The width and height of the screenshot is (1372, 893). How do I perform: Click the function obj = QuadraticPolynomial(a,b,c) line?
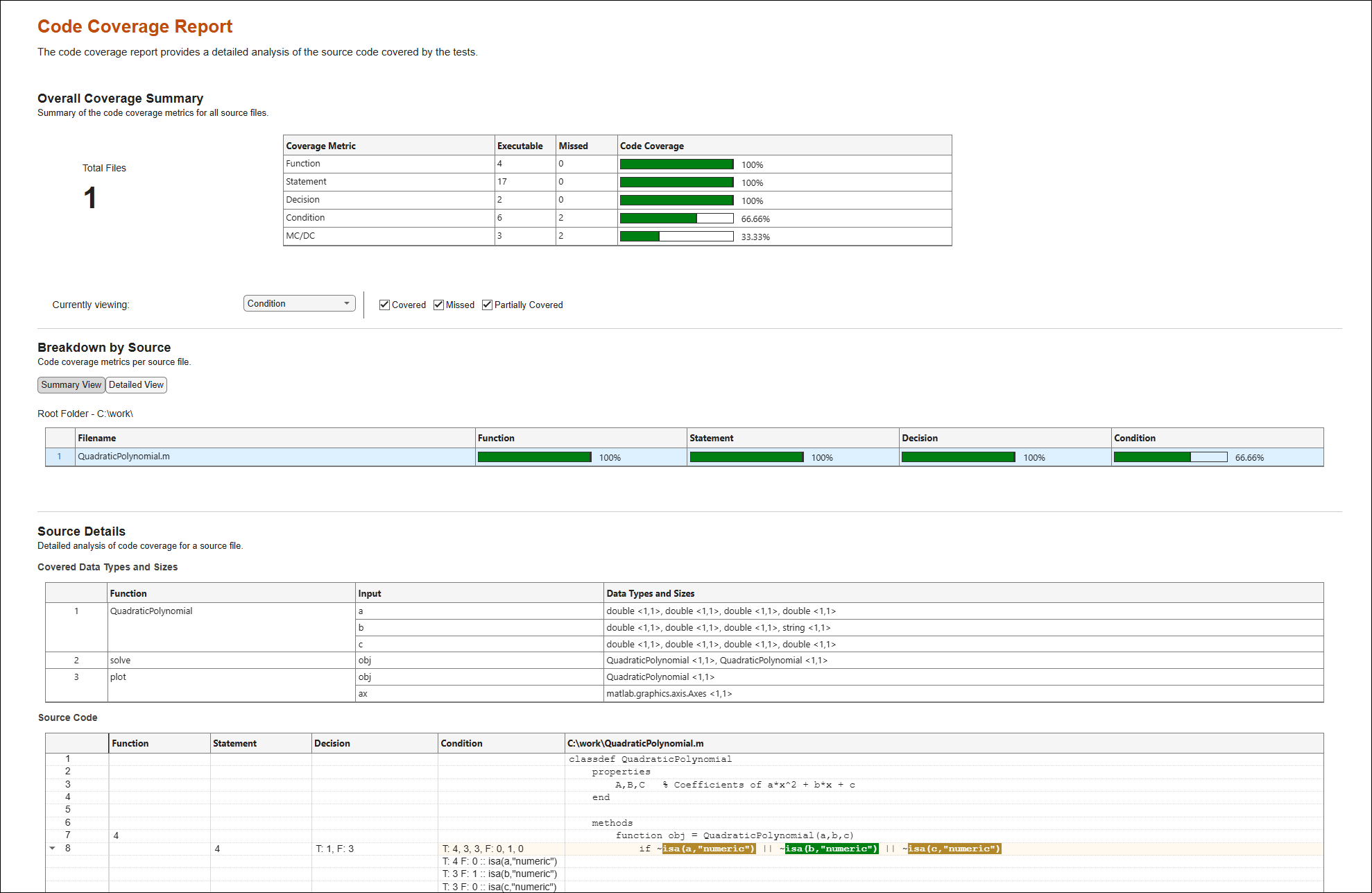[735, 835]
